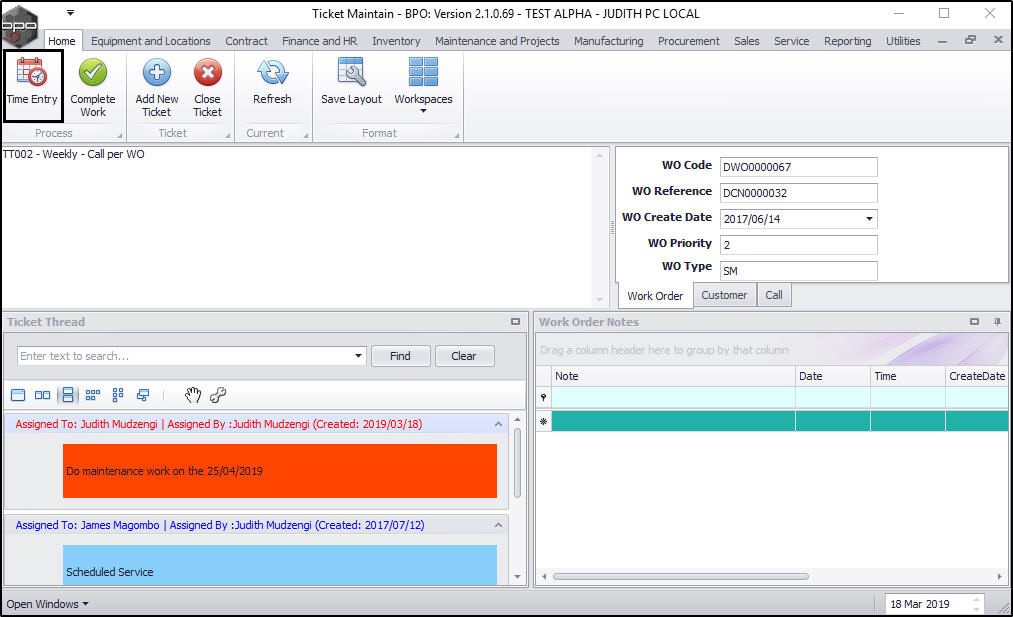This screenshot has height=617, width=1013.
Task: Refresh the current ticket
Action: [272, 82]
